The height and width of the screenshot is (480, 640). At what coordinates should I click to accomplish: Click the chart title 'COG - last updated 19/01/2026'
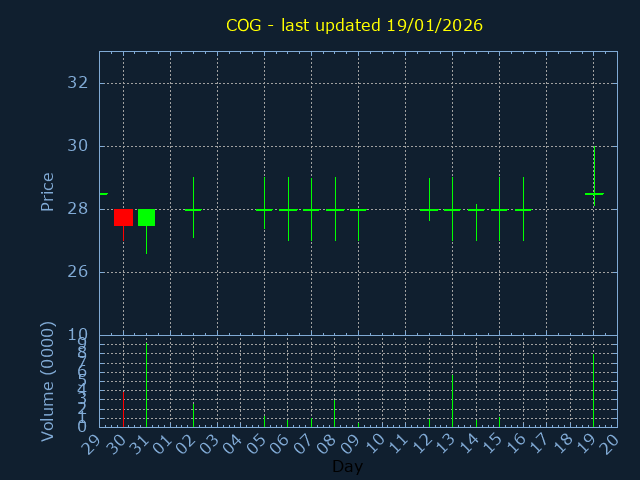(x=354, y=25)
